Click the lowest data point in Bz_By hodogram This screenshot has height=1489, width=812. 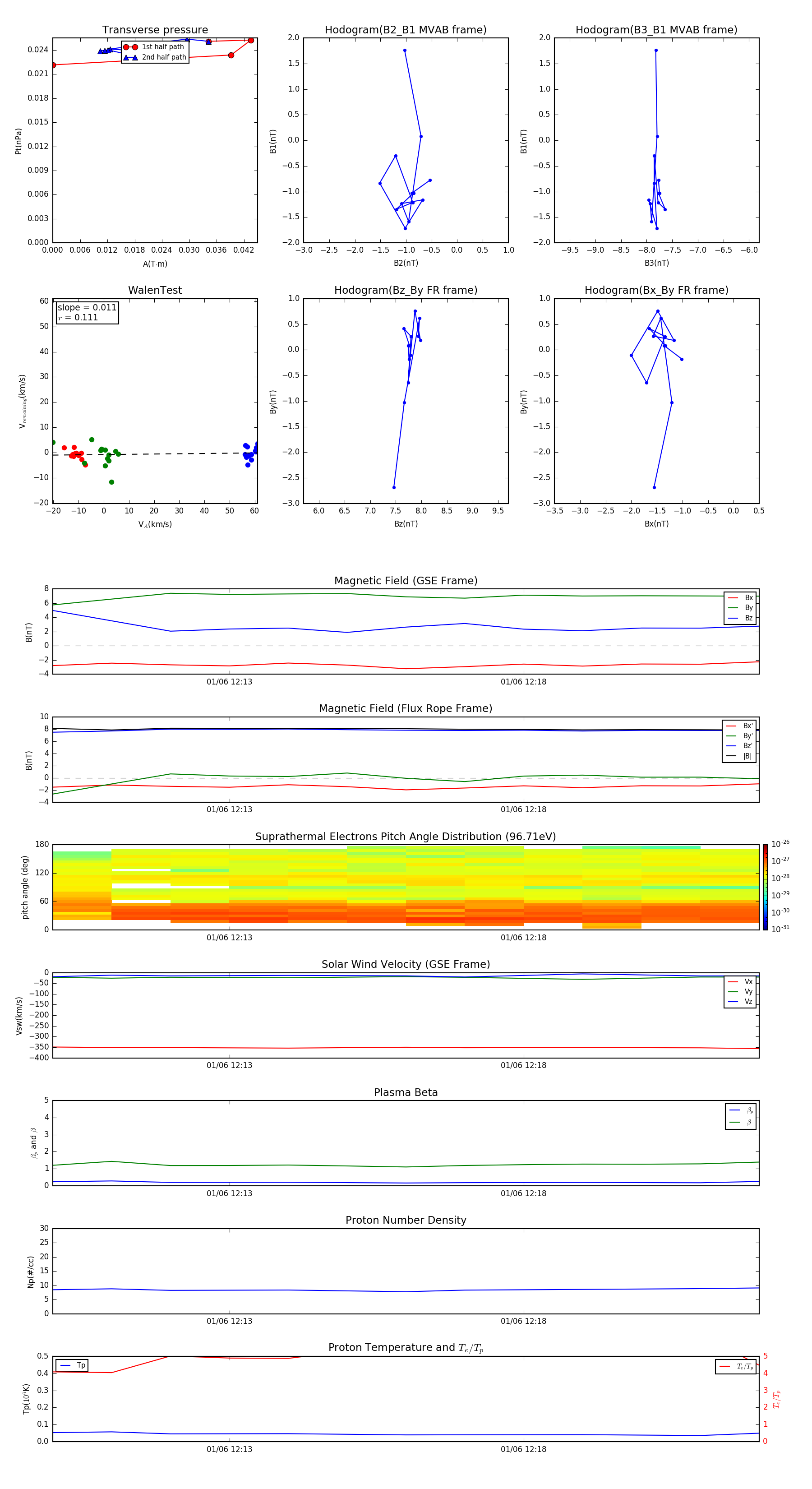tap(394, 487)
